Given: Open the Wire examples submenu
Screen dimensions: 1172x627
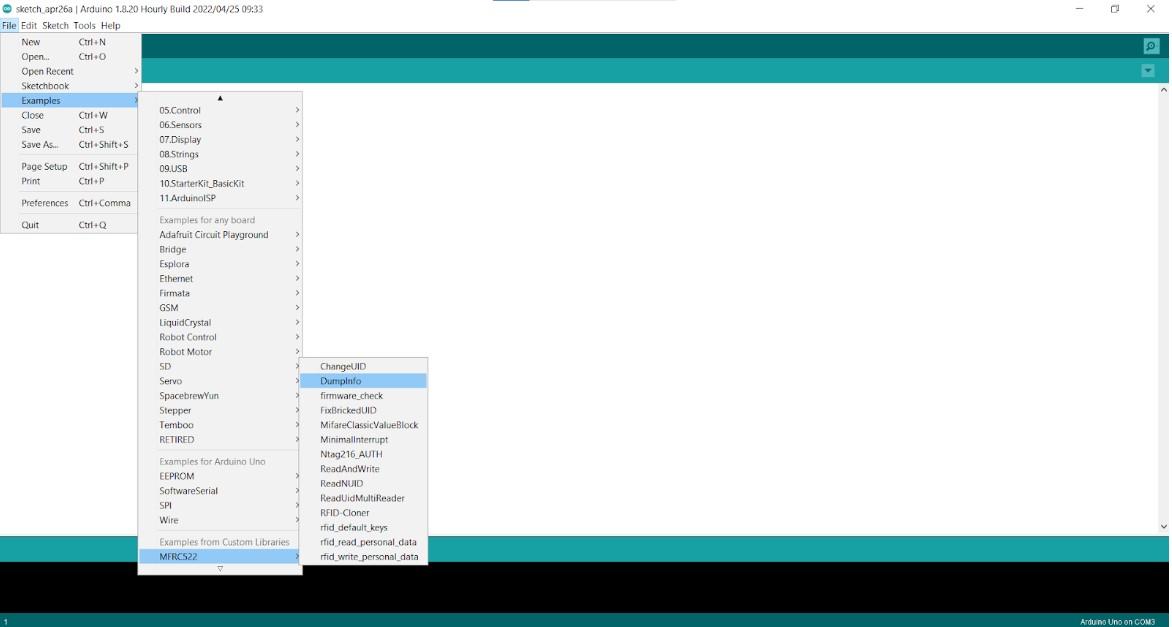Looking at the screenshot, I should point(220,520).
